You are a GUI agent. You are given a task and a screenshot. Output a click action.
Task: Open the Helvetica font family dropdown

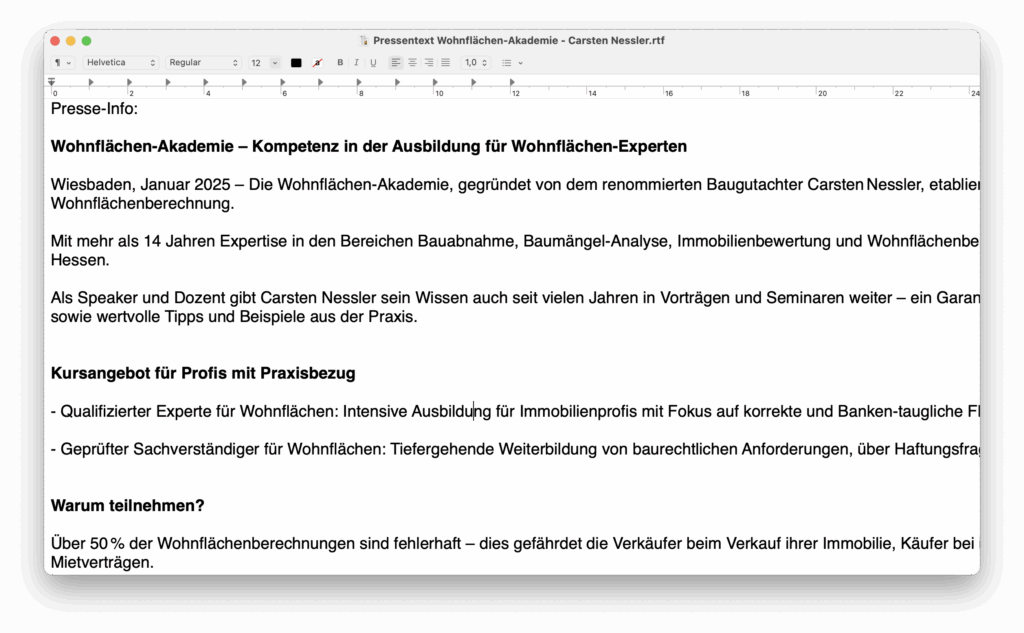120,62
